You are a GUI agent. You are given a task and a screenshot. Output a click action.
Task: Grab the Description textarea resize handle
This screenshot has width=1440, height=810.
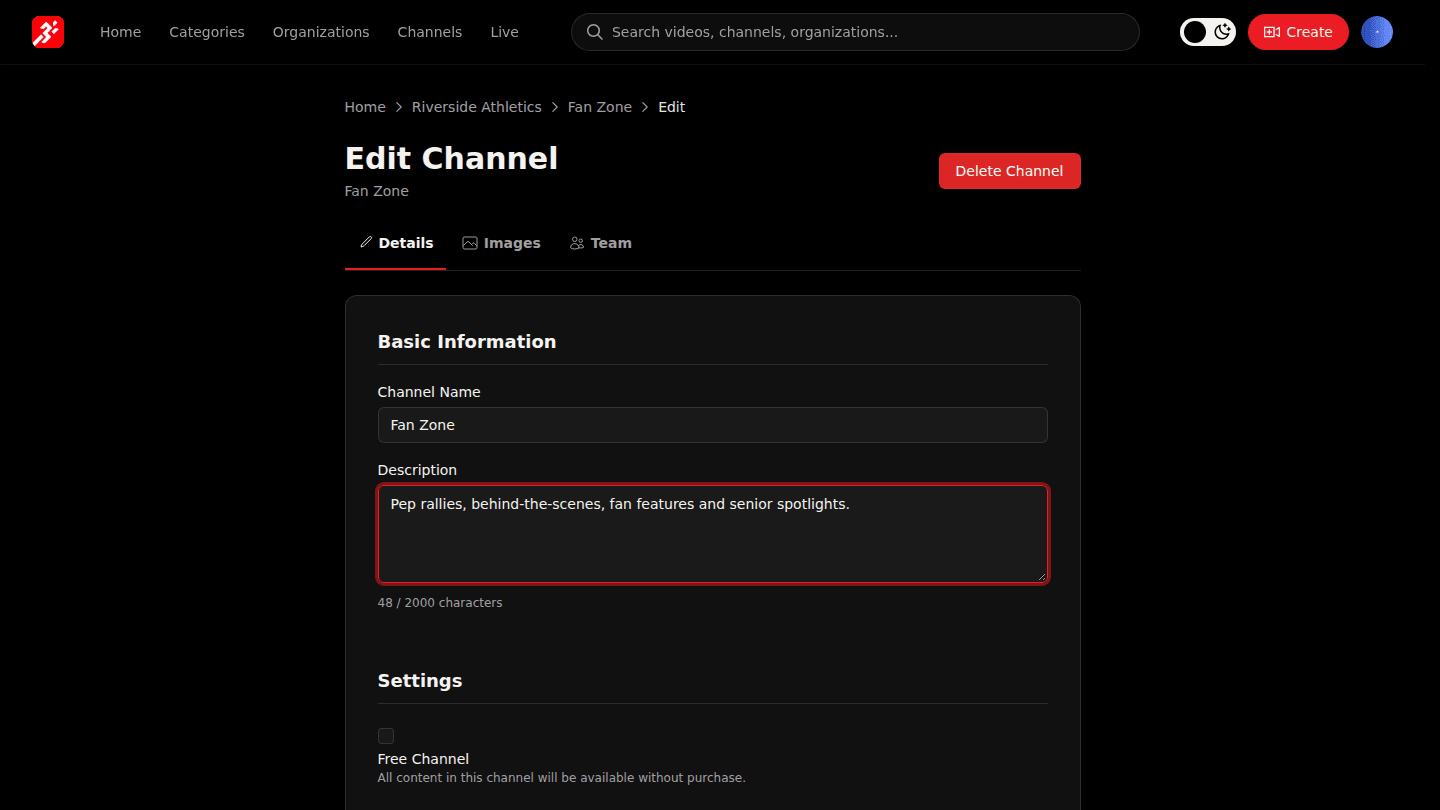(x=1041, y=575)
